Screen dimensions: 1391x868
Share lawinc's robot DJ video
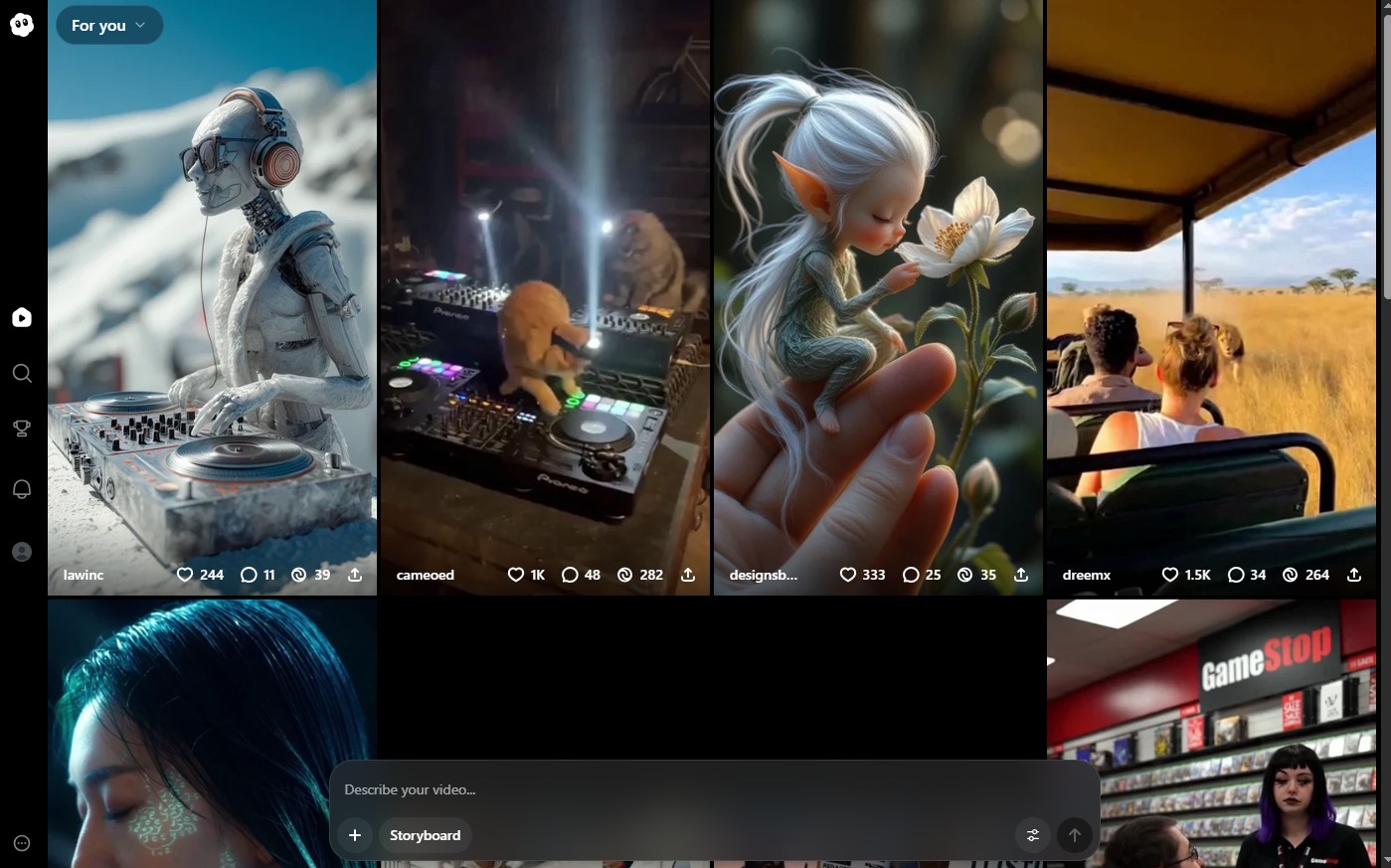click(355, 575)
